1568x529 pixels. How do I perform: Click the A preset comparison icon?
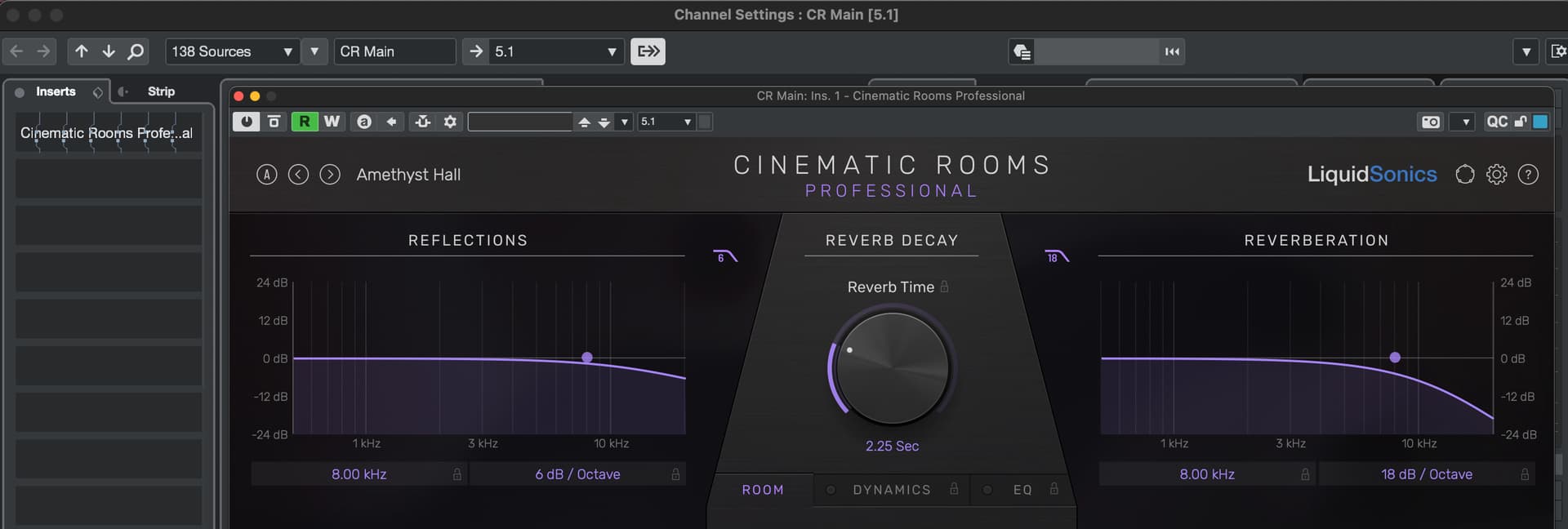point(267,175)
